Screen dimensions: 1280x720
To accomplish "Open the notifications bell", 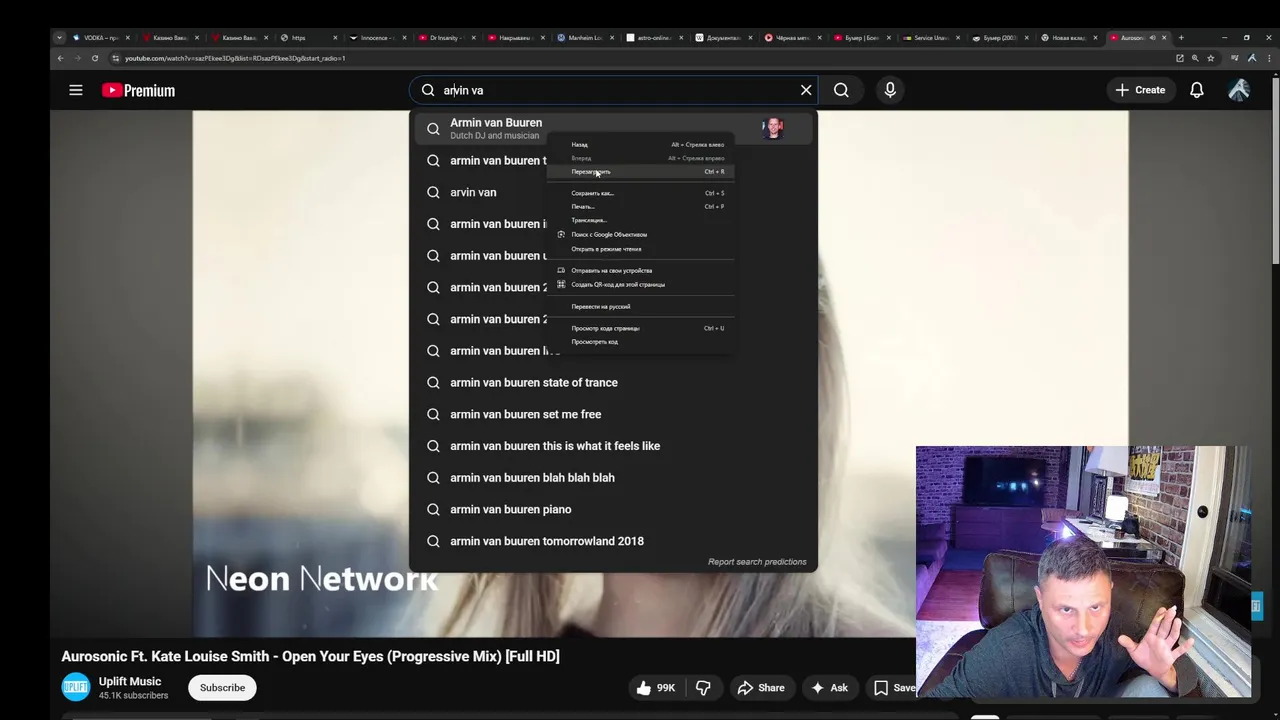I will [1197, 90].
